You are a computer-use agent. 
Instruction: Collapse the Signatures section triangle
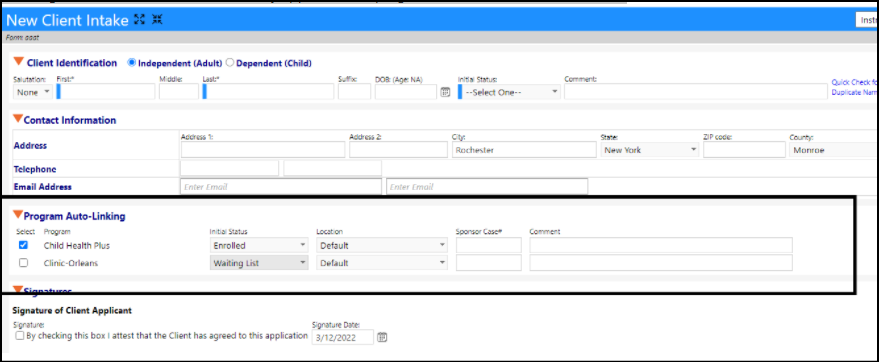click(x=18, y=290)
